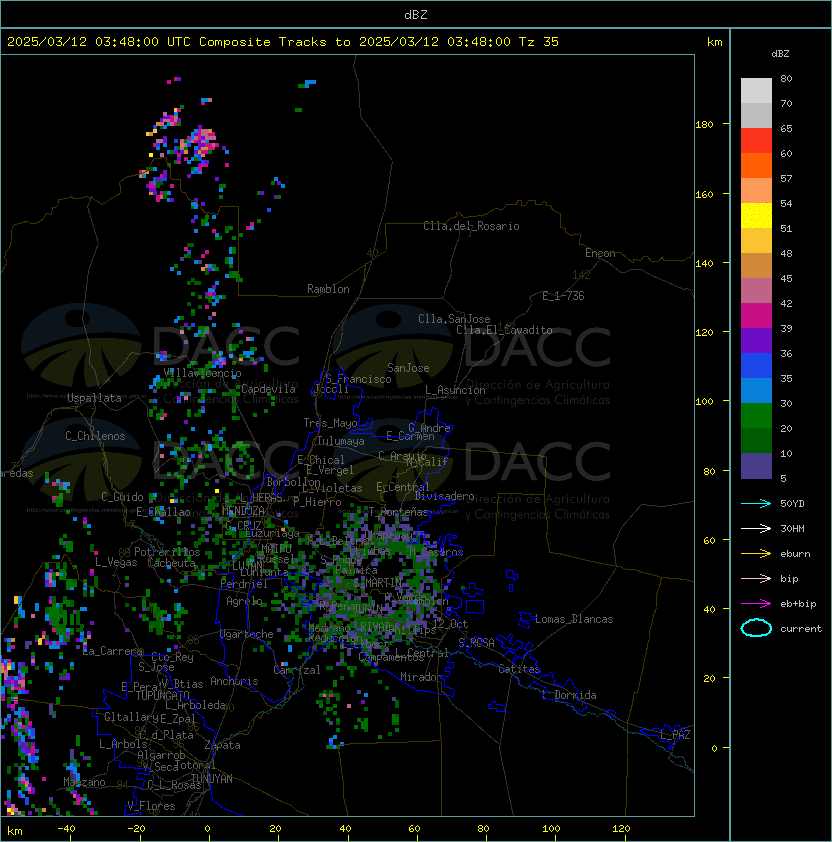Click the Ugarteche place label
The width and height of the screenshot is (832, 842).
247,634
